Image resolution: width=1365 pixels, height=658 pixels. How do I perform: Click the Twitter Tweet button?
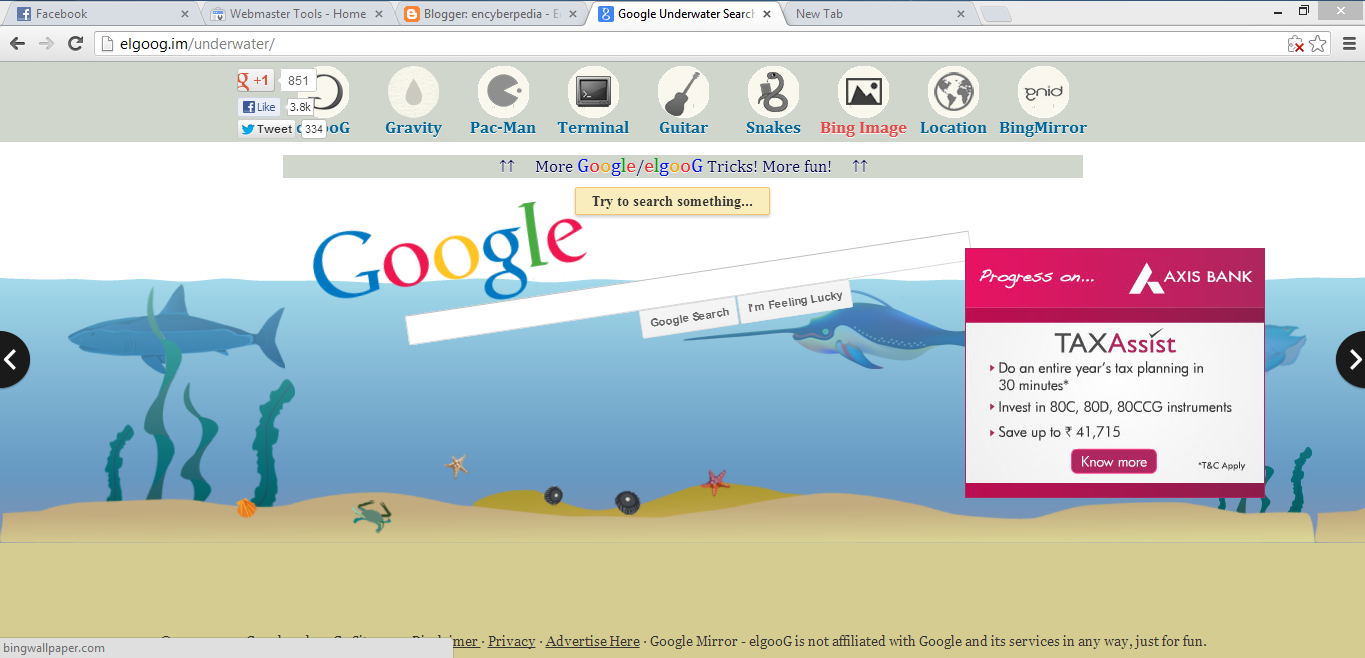(x=266, y=129)
